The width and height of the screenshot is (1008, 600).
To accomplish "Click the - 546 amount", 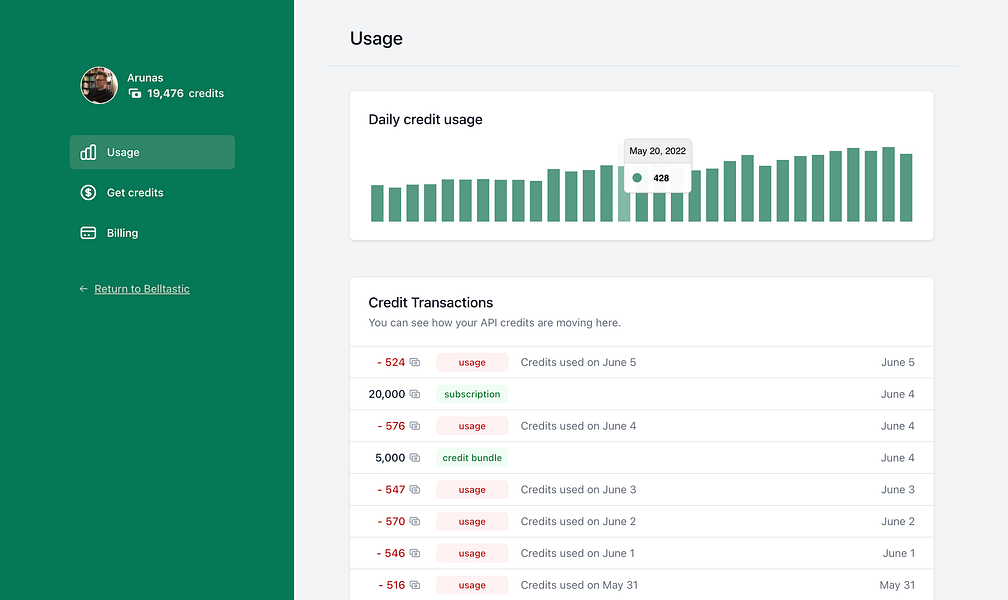I will point(391,553).
